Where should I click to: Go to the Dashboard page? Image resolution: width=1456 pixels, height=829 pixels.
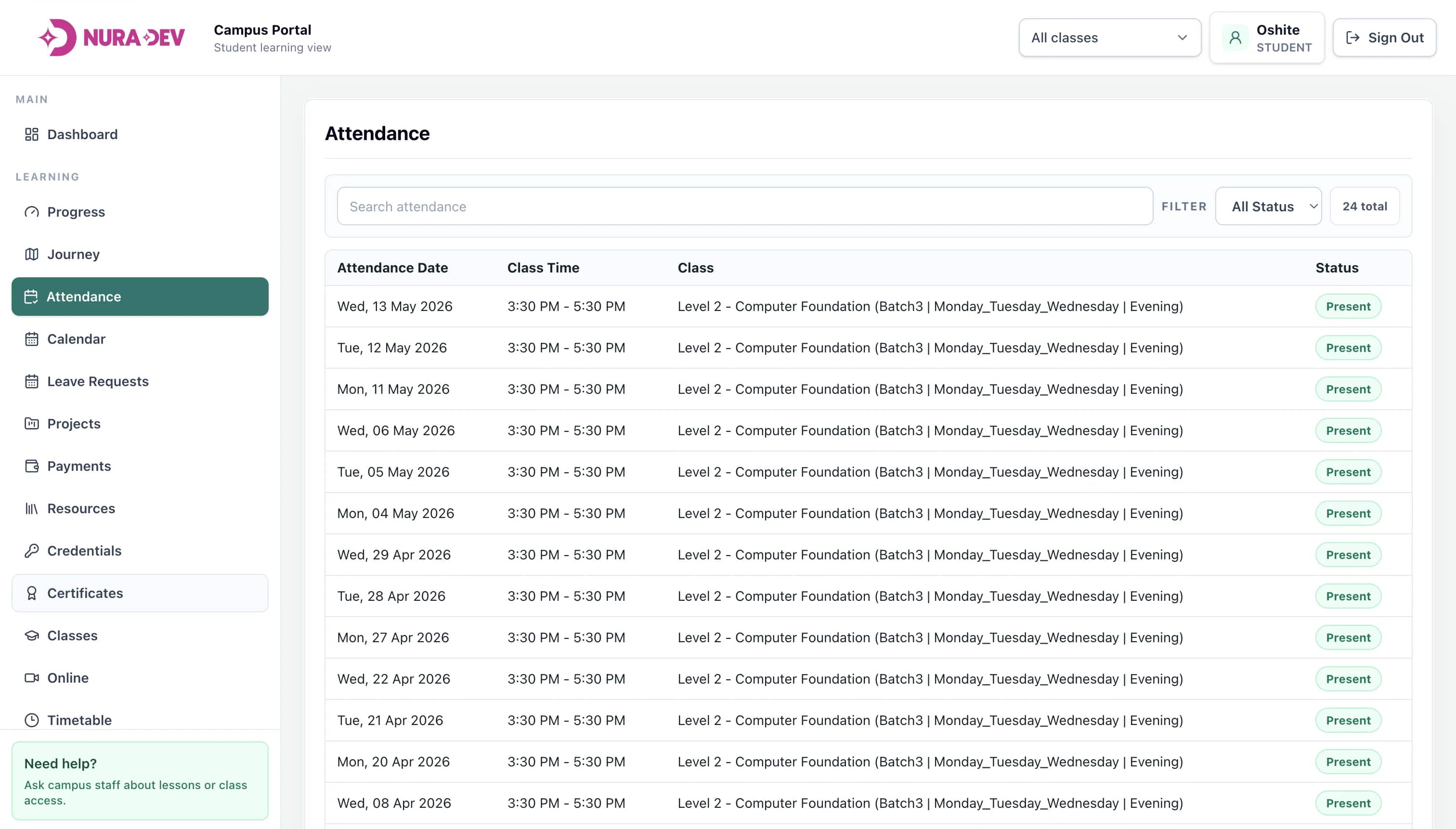point(140,134)
